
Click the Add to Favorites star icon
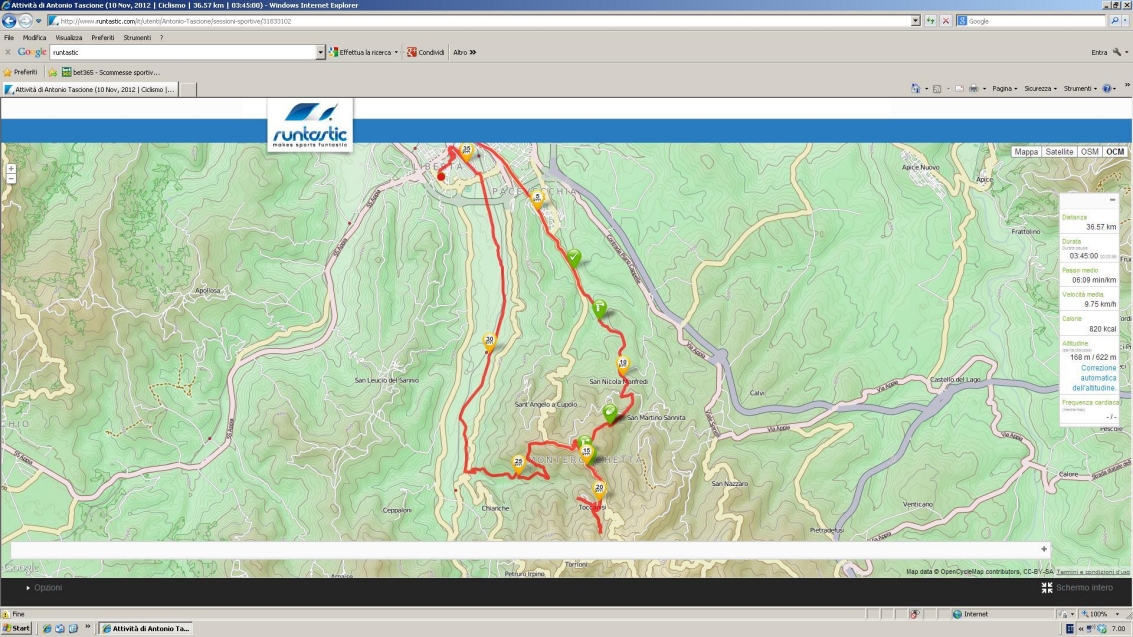[x=52, y=72]
